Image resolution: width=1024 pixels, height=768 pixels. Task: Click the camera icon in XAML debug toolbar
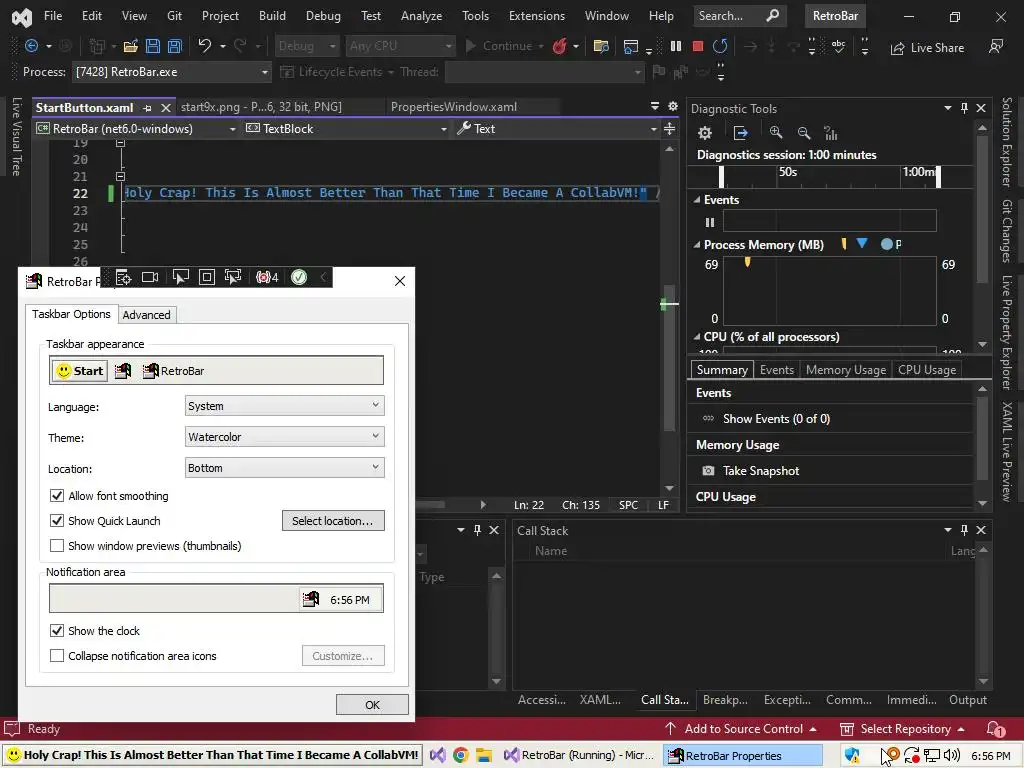tap(150, 277)
